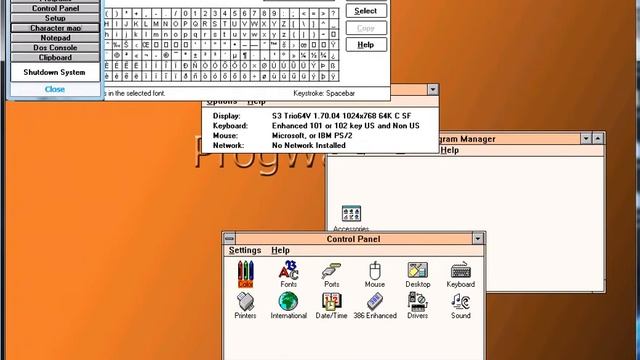Select the ™ trademark character in the grid
This screenshot has height=360, width=640.
(x=274, y=44)
